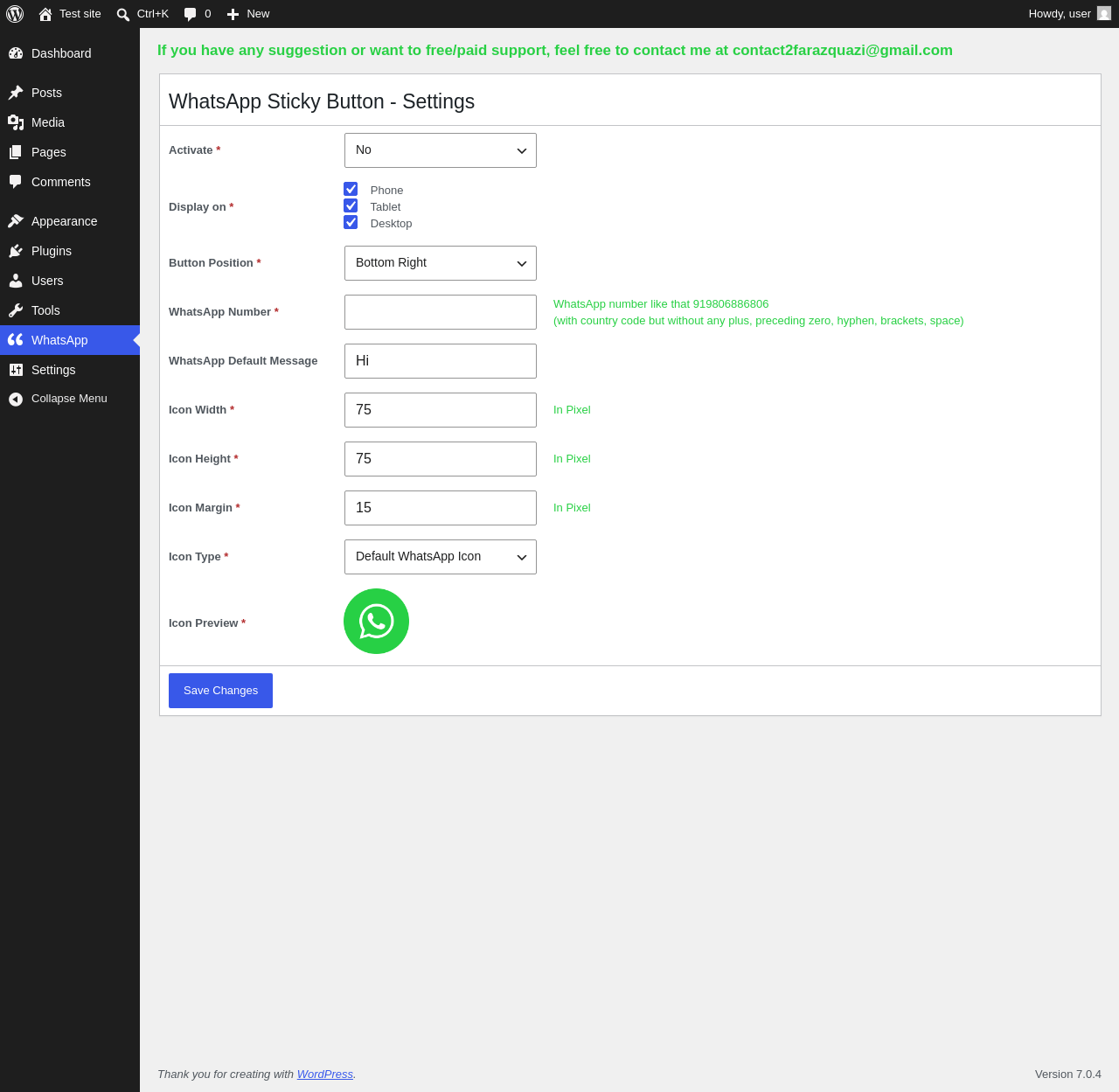Open the Button Position dropdown
The height and width of the screenshot is (1092, 1119).
(x=441, y=263)
